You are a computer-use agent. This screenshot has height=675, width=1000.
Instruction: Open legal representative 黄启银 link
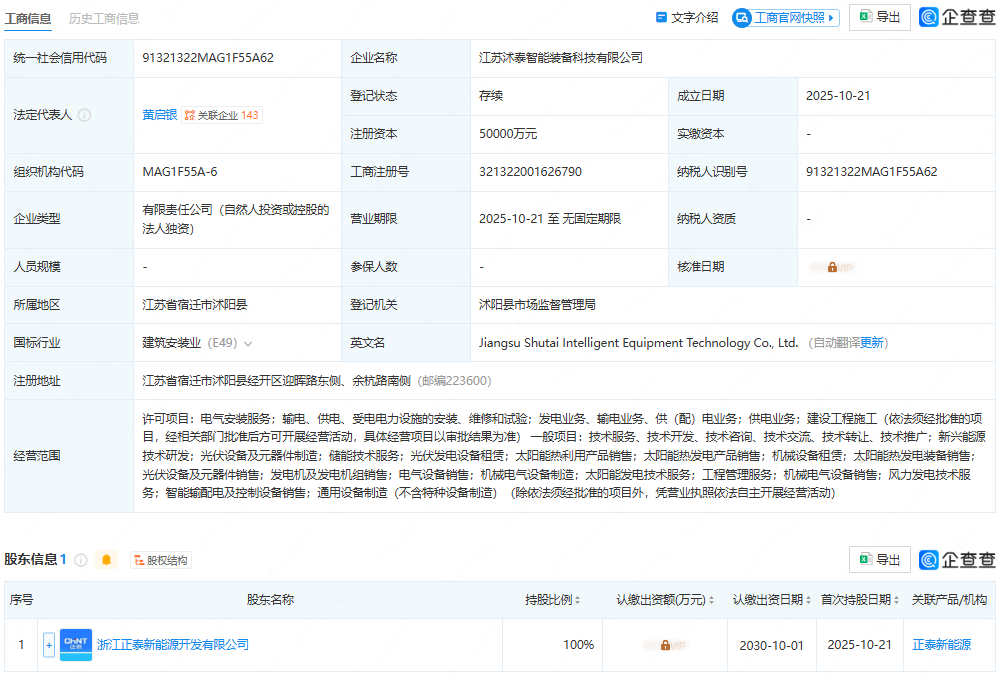pos(159,115)
